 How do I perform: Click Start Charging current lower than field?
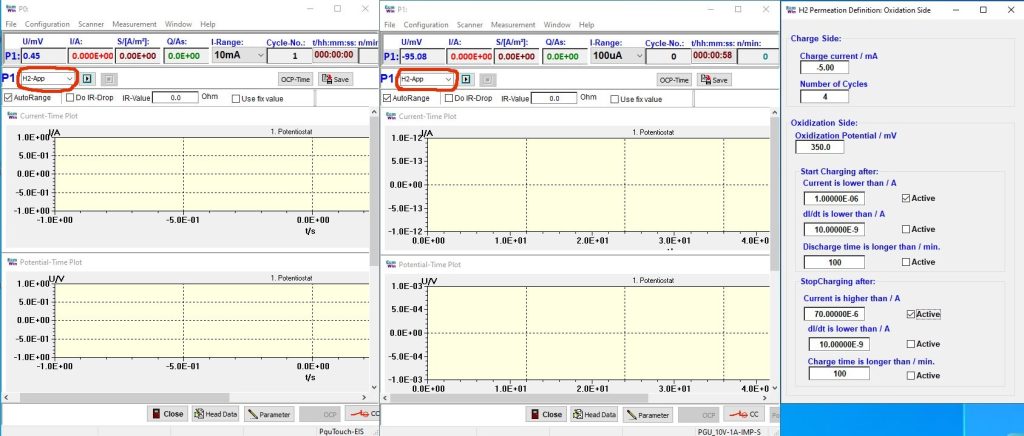click(835, 198)
